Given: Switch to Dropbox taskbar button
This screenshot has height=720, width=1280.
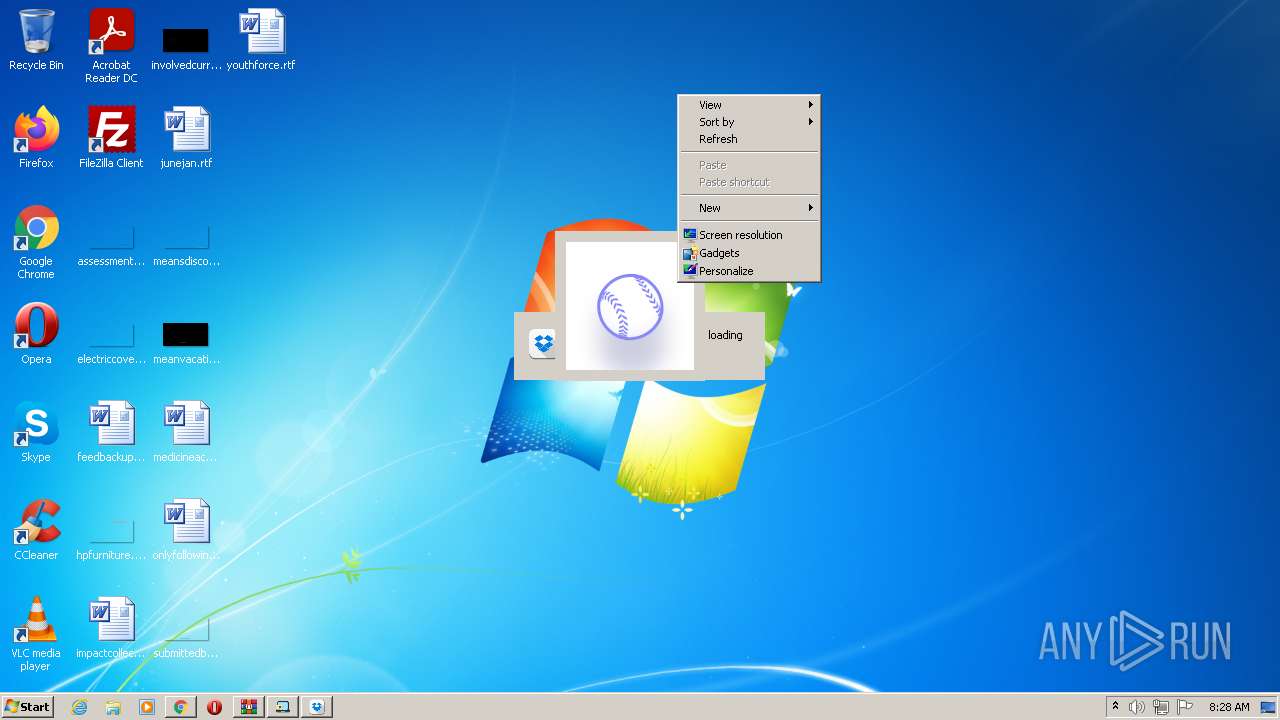Looking at the screenshot, I should pyautogui.click(x=317, y=707).
